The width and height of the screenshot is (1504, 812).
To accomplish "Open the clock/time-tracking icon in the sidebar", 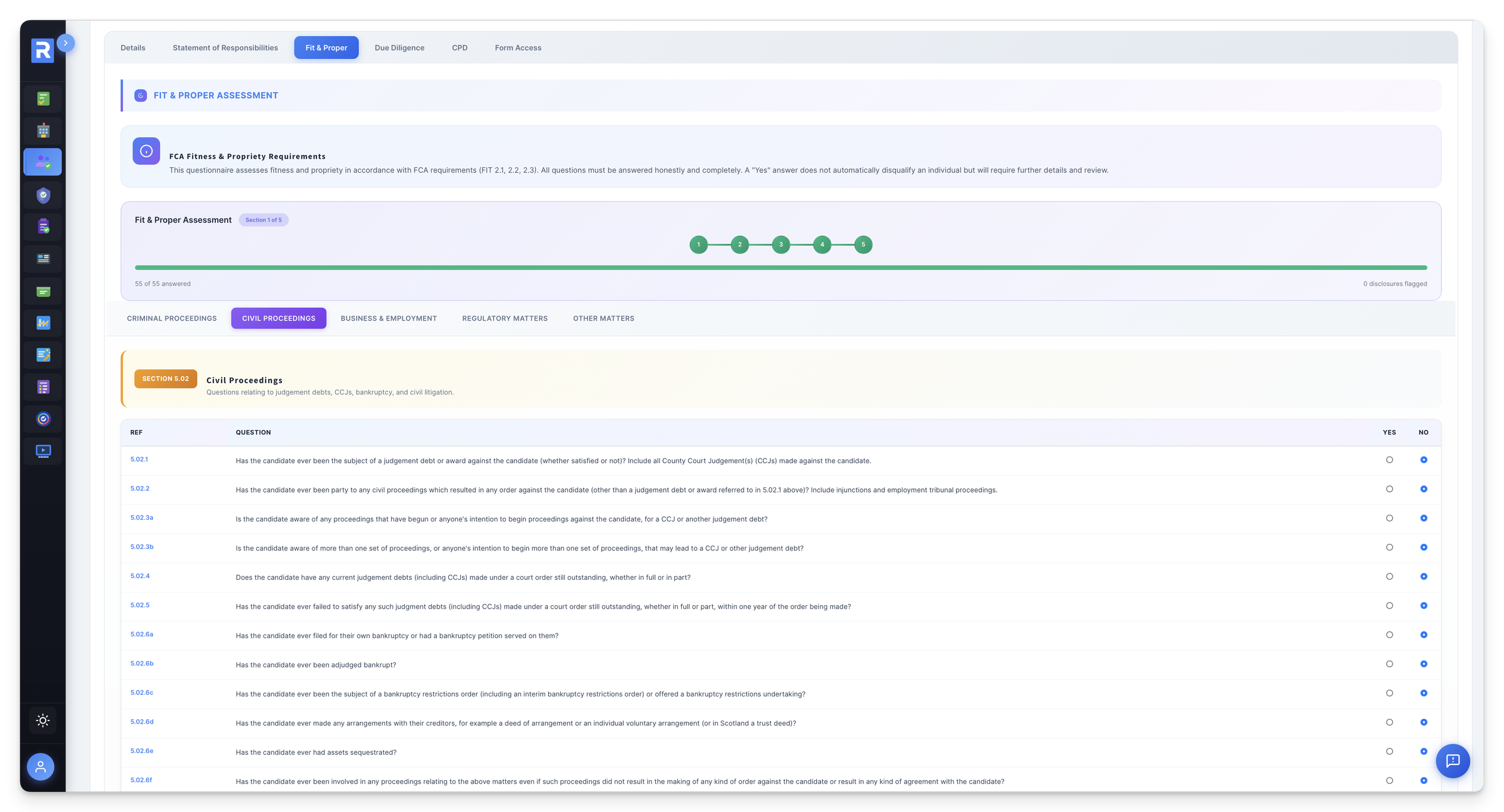I will click(x=42, y=419).
